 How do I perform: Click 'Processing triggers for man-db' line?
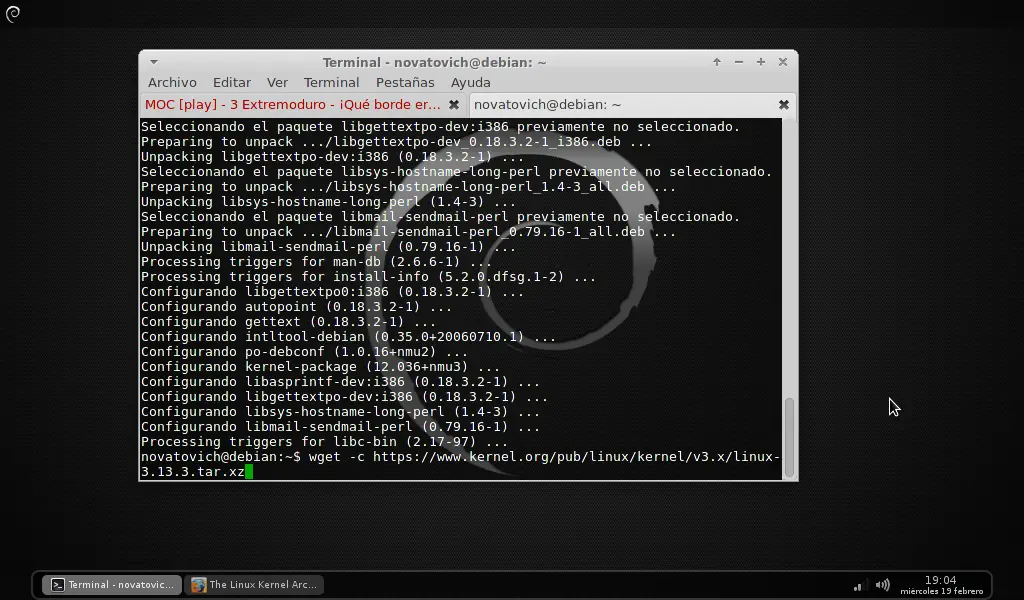click(x=316, y=262)
